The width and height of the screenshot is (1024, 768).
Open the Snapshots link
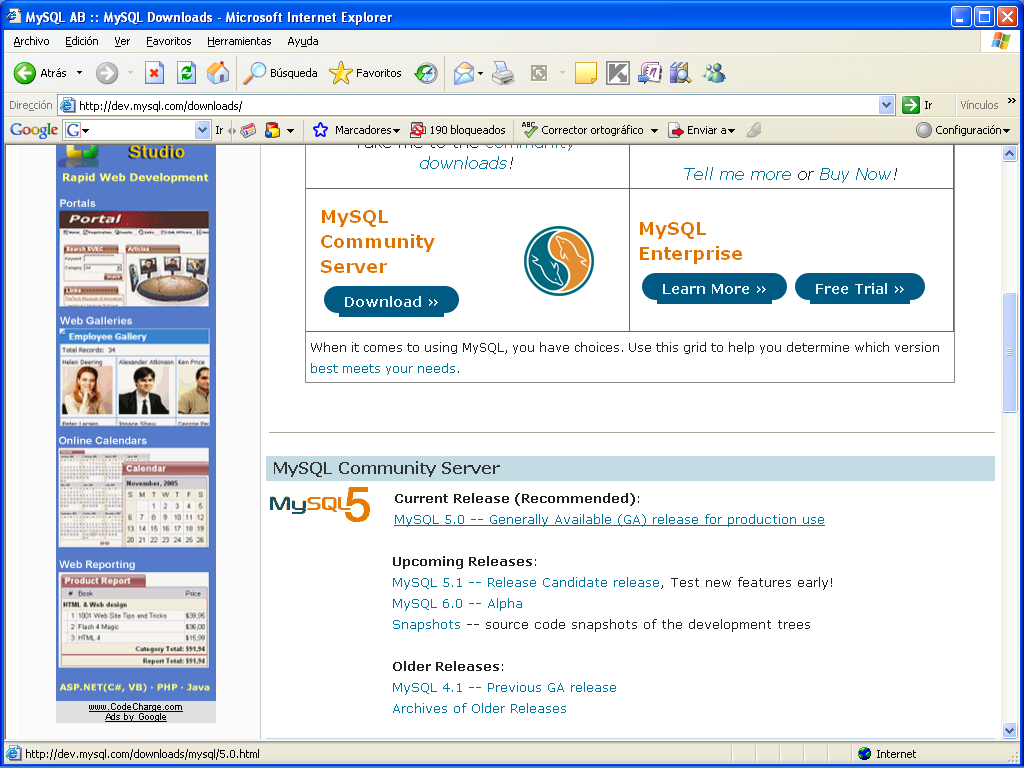point(426,624)
